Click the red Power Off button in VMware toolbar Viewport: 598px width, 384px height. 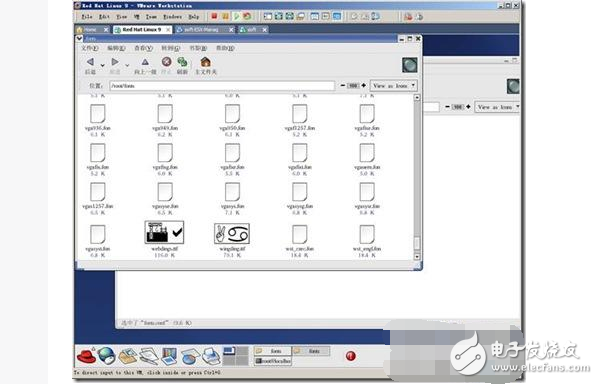[214, 16]
